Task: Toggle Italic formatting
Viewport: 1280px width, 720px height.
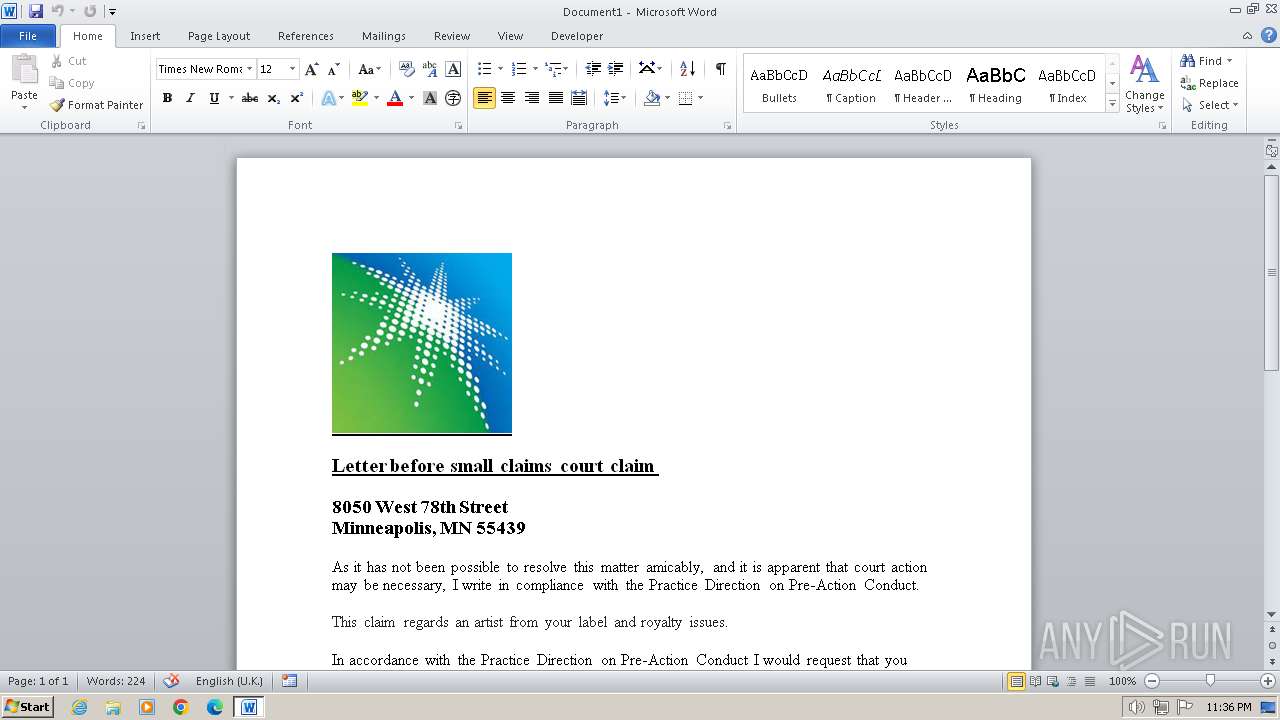Action: click(190, 98)
